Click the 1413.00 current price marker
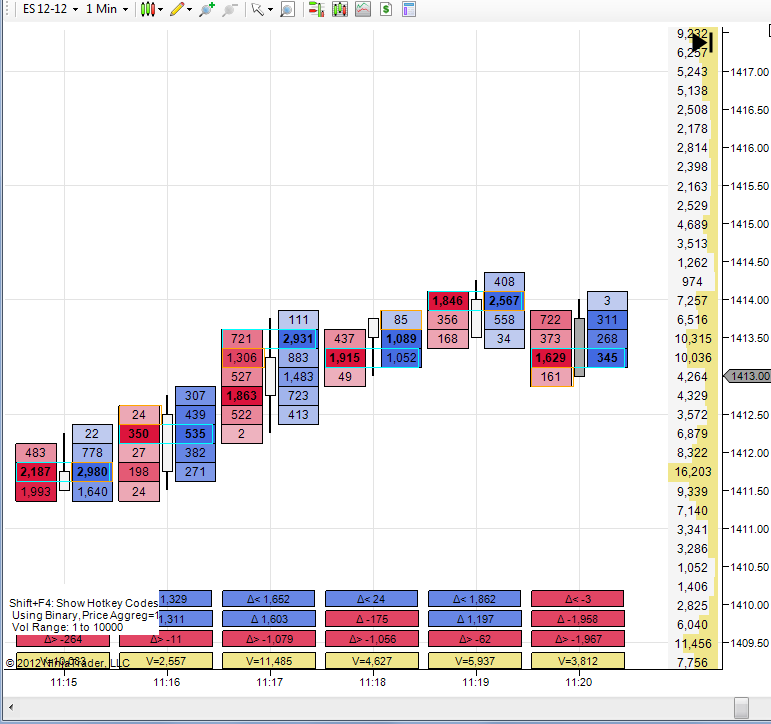This screenshot has width=771, height=724. 747,376
